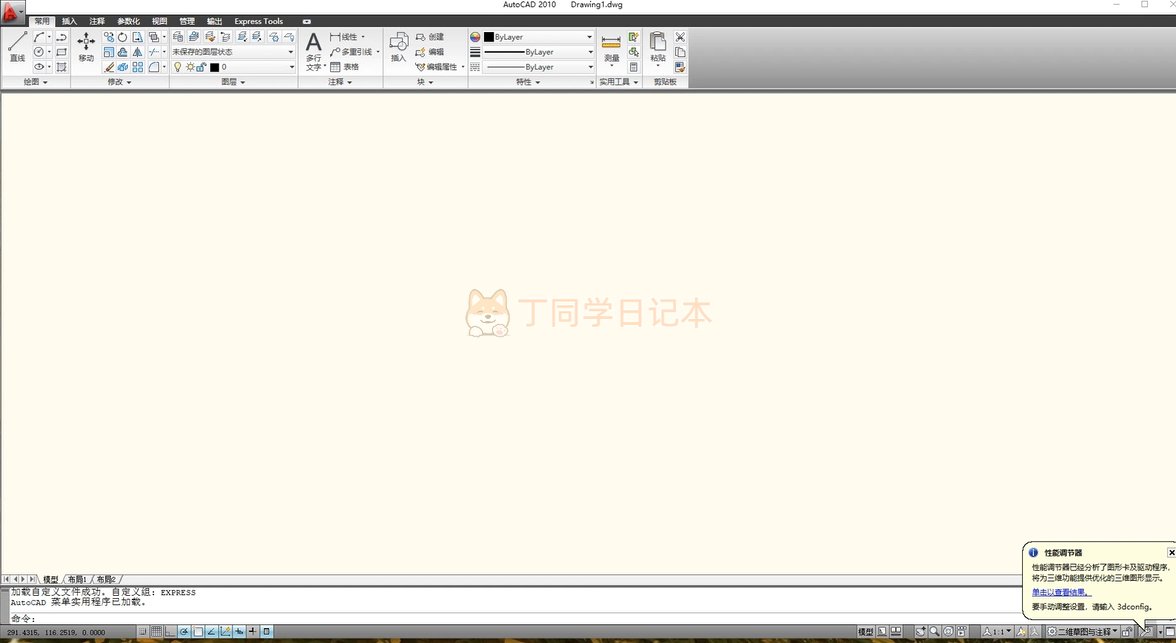This screenshot has height=643, width=1176.
Task: Open the 二维草图与注释 workspace switcher
Action: click(1082, 632)
